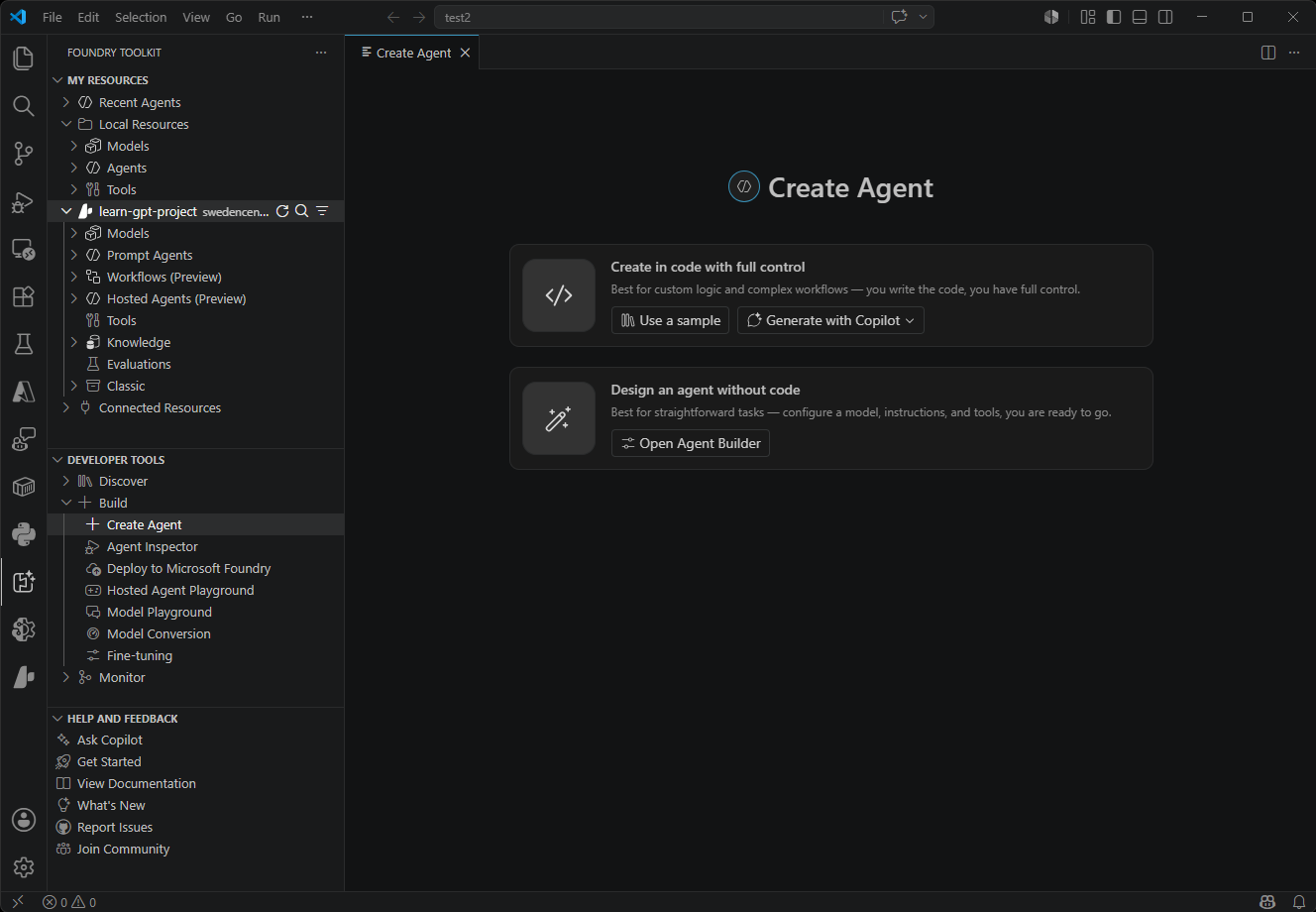Expand the Knowledge node

(x=74, y=342)
